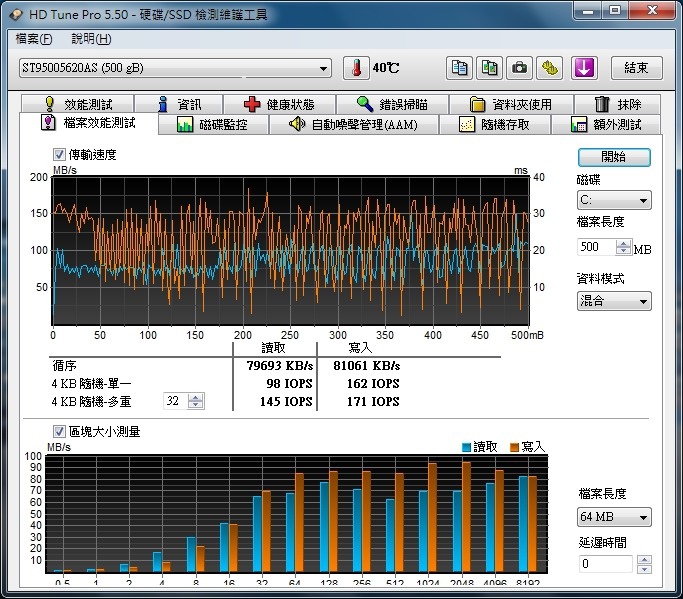The height and width of the screenshot is (599, 683).
Task: Click the 98 IOPS read value
Action: [289, 383]
